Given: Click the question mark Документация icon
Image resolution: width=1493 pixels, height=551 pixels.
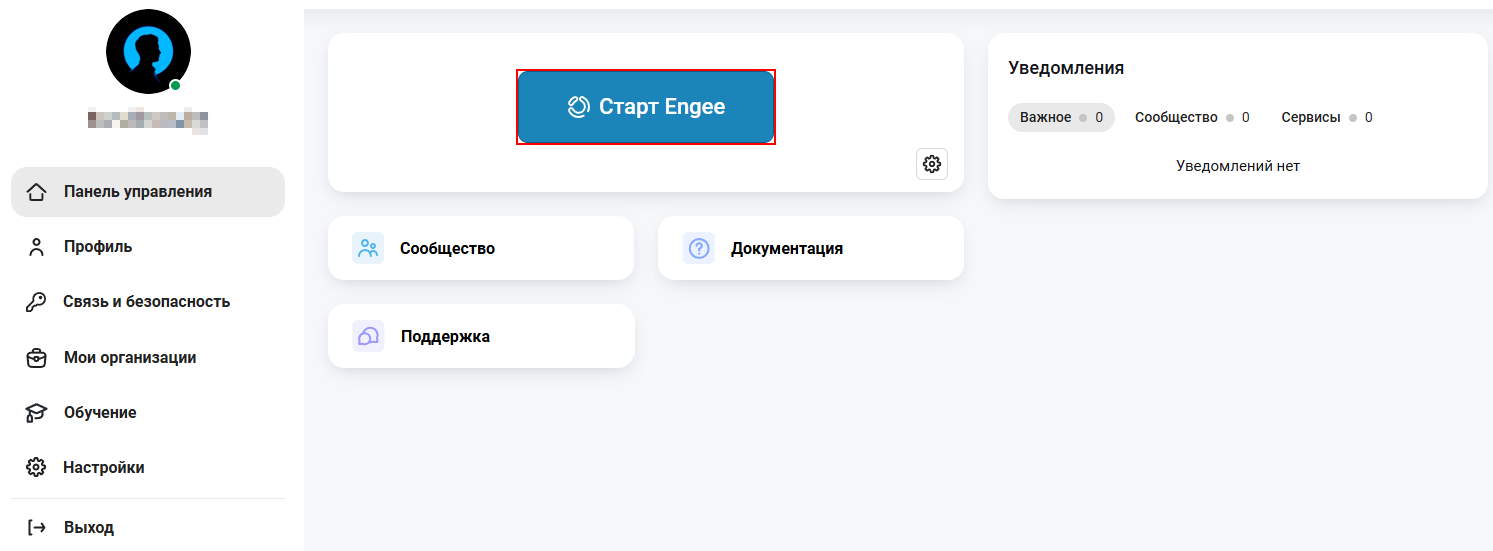Looking at the screenshot, I should pos(699,248).
